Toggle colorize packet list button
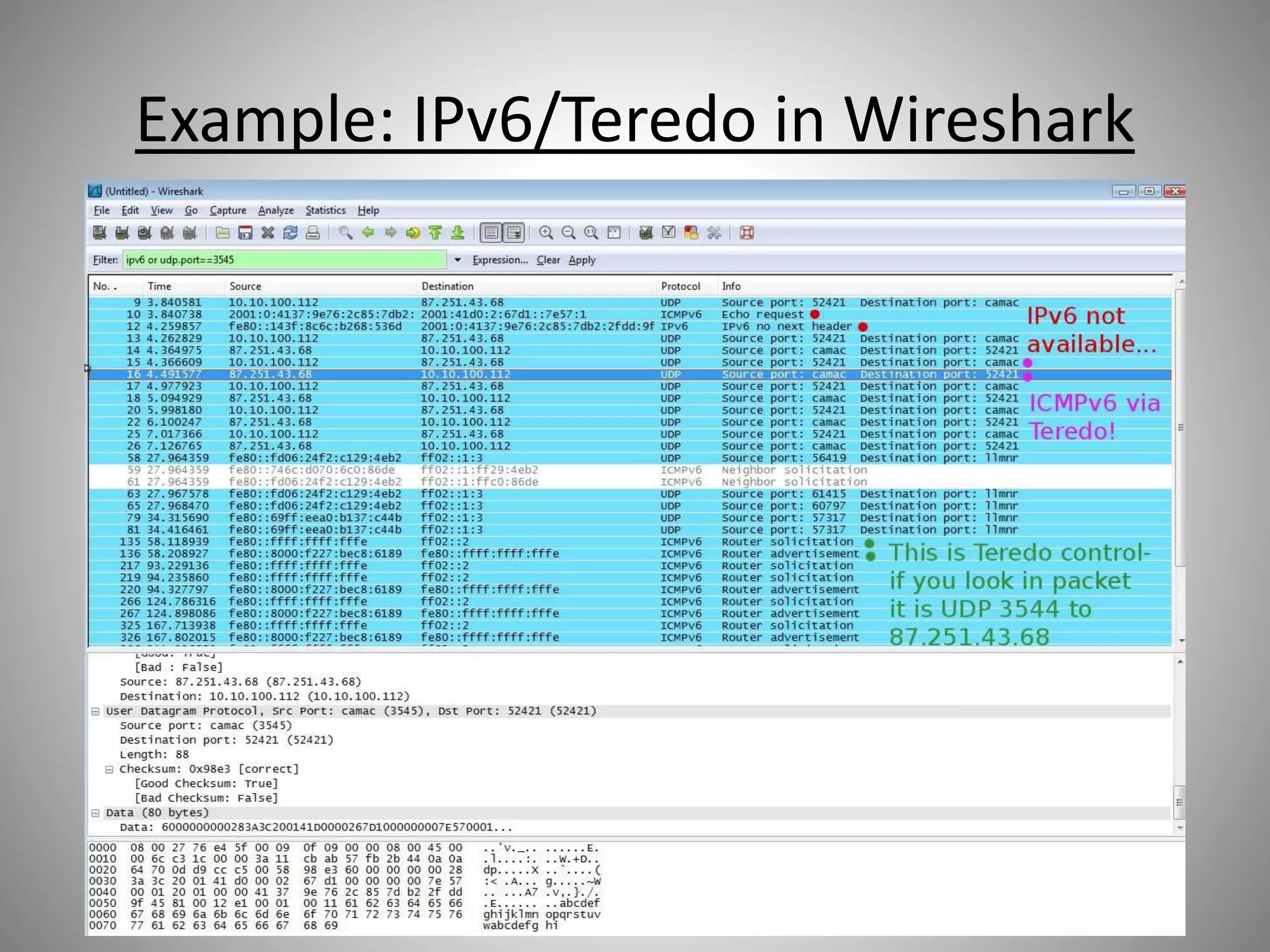Viewport: 1270px width, 952px height. [491, 233]
